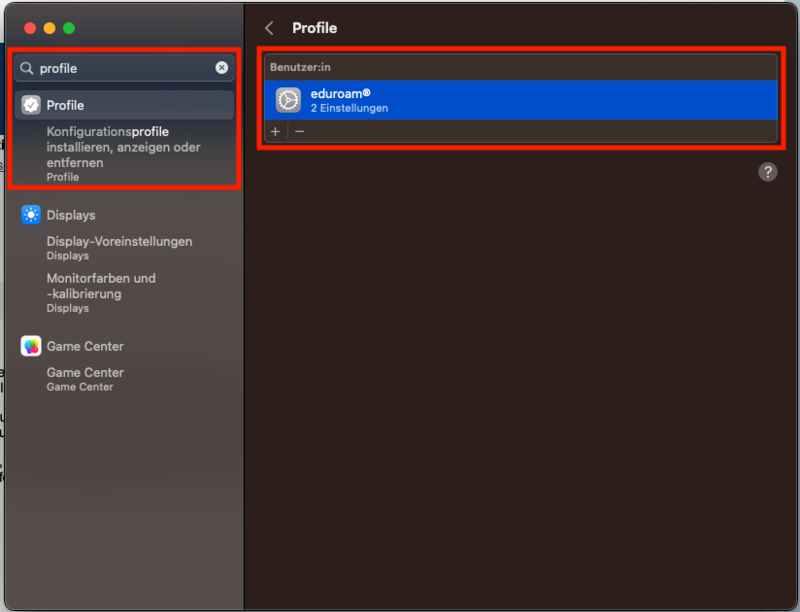This screenshot has width=800, height=612.
Task: Click the Displays sun icon
Action: click(31, 215)
